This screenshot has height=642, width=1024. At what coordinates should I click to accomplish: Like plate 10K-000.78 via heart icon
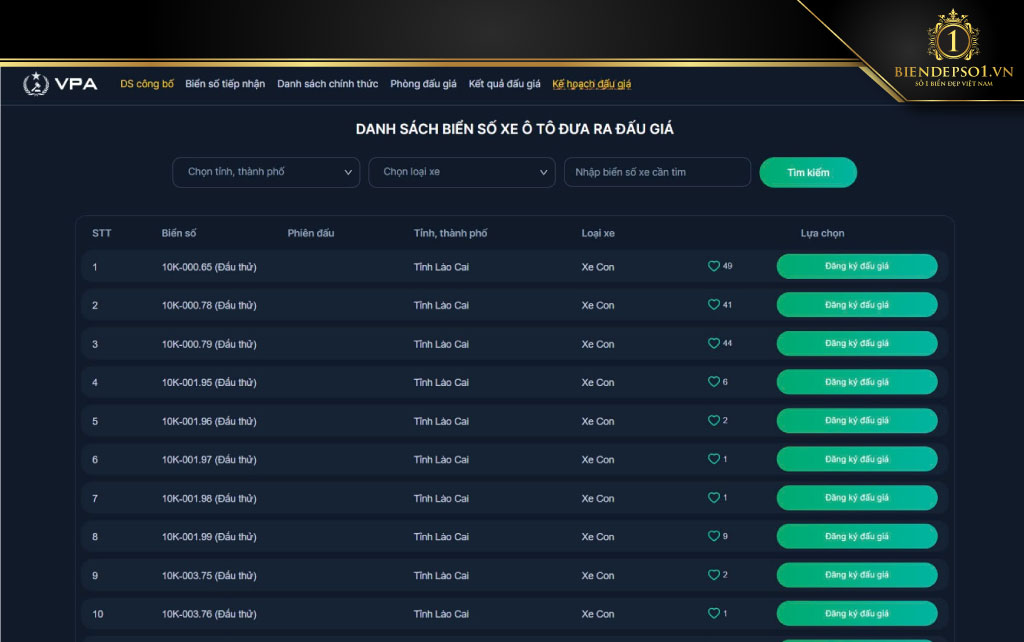pyautogui.click(x=714, y=305)
